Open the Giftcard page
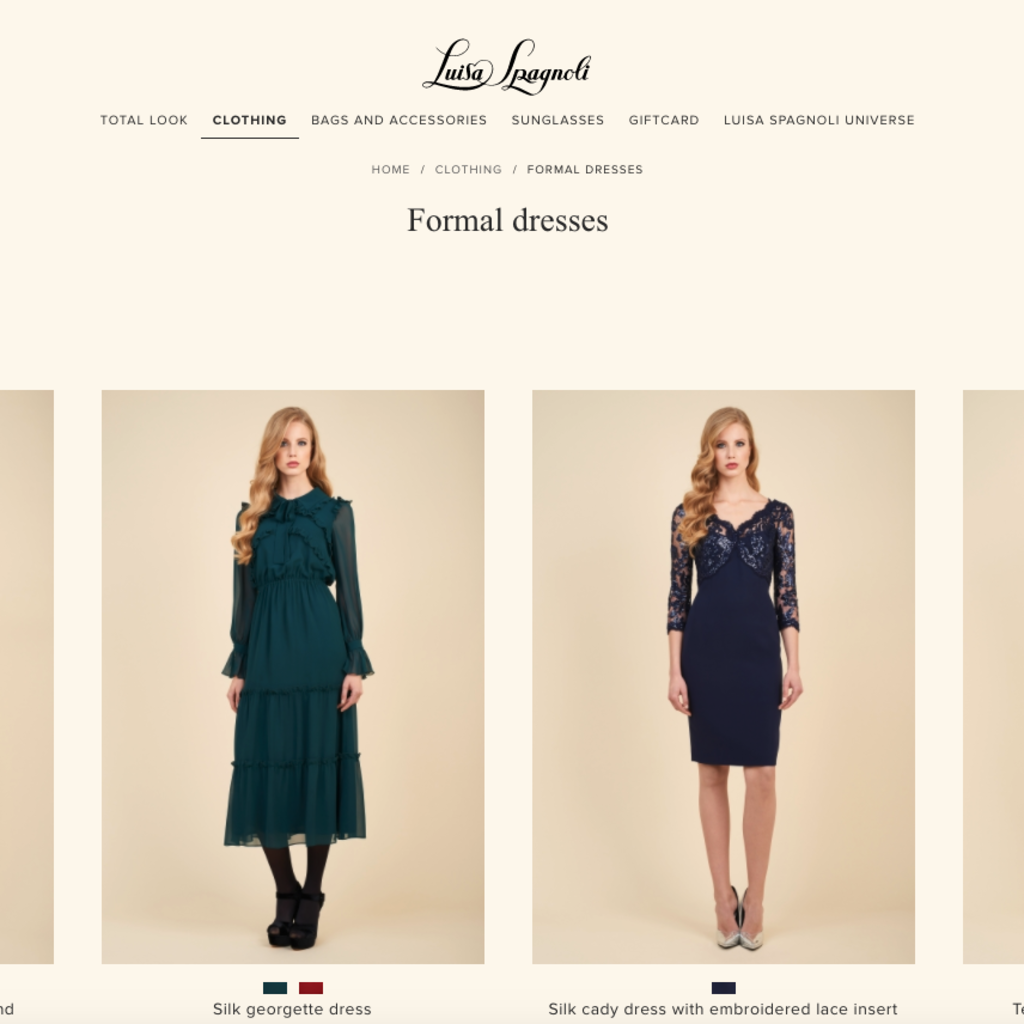Screen dimensions: 1024x1024 664,120
